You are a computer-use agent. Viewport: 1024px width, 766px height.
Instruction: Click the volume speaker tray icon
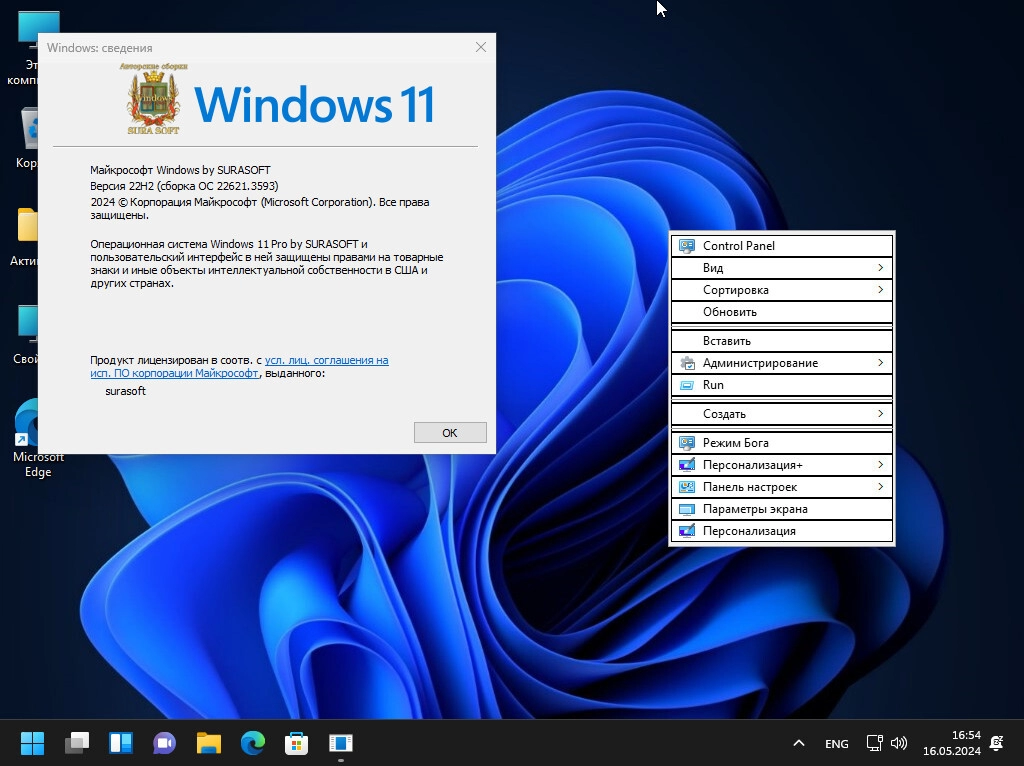(899, 743)
